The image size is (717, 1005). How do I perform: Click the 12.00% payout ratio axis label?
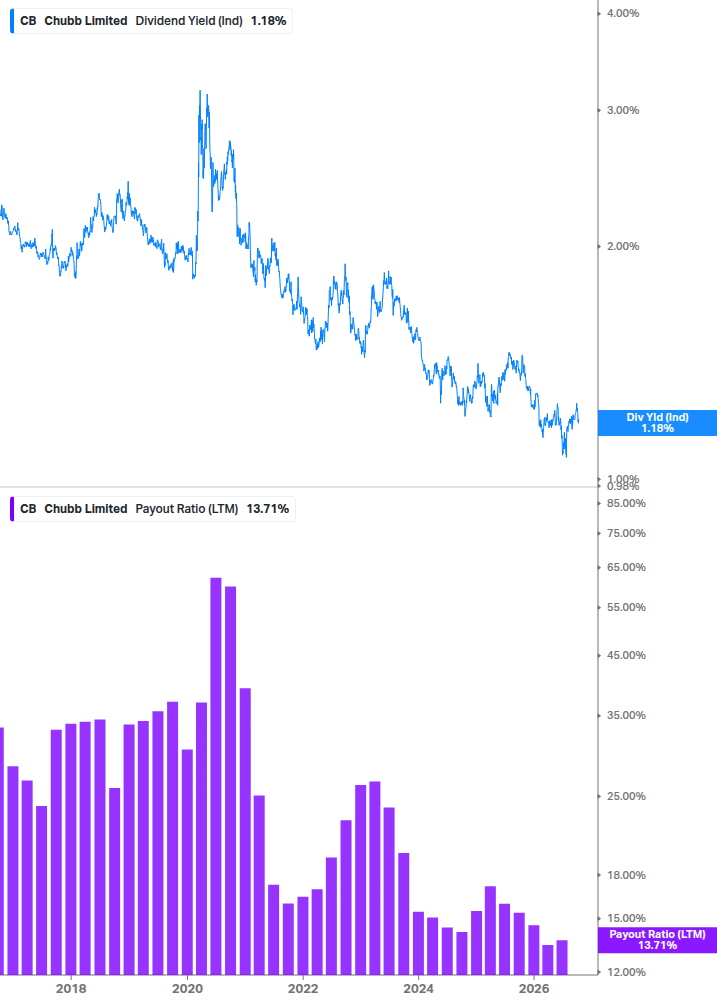pos(626,972)
